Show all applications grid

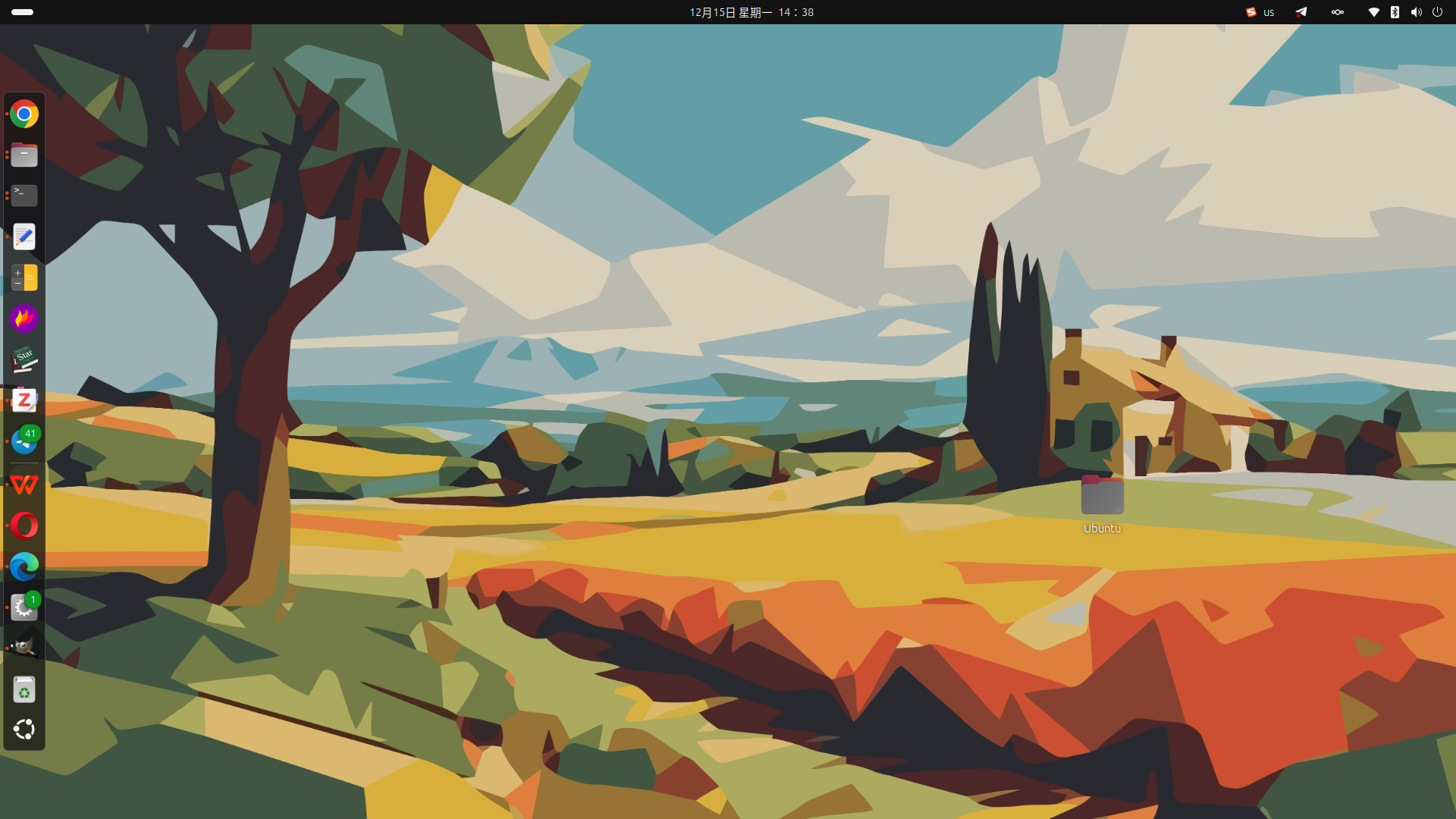point(24,729)
